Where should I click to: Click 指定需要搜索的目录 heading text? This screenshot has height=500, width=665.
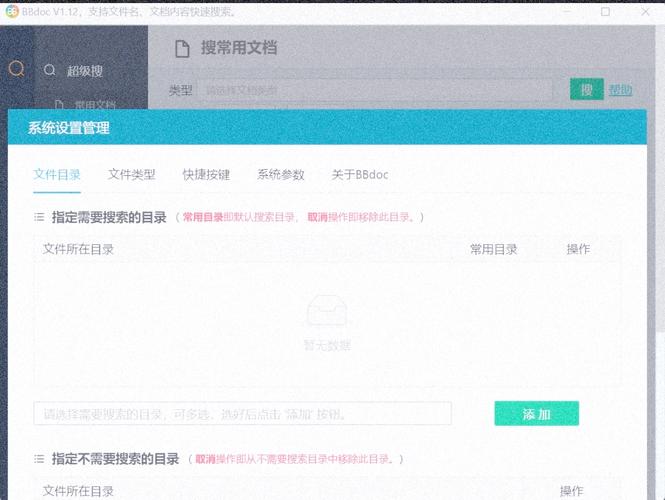[109, 218]
